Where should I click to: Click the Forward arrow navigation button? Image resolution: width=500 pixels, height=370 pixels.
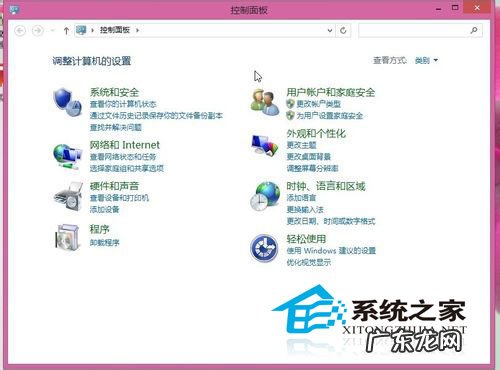coord(38,31)
